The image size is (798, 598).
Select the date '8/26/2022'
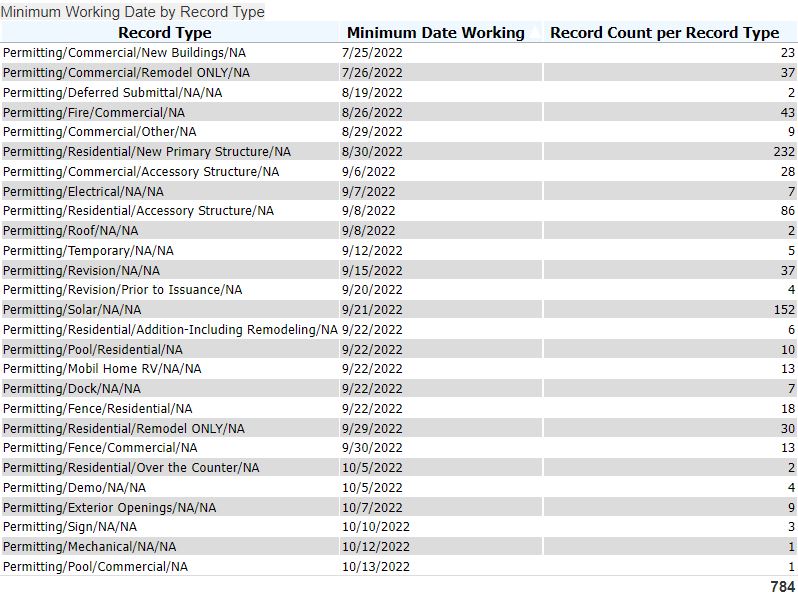coord(372,112)
